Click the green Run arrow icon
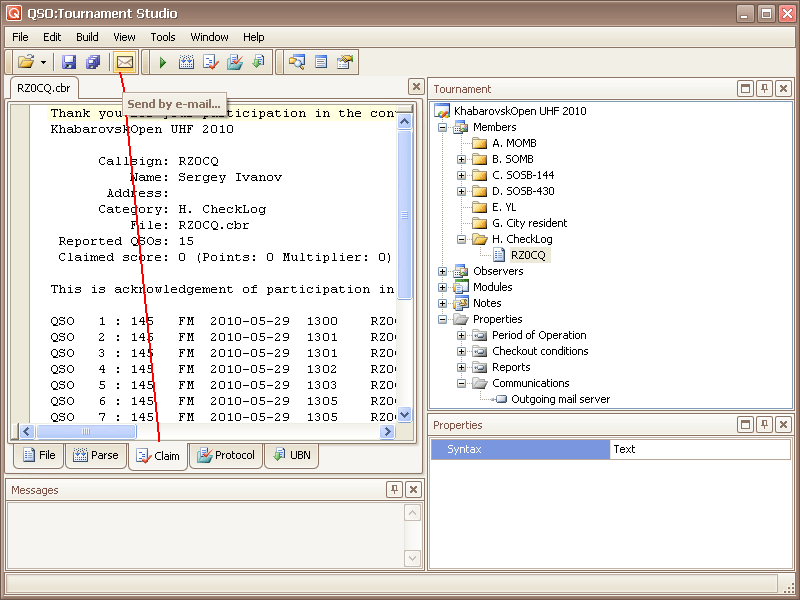Viewport: 800px width, 600px height. pos(163,62)
